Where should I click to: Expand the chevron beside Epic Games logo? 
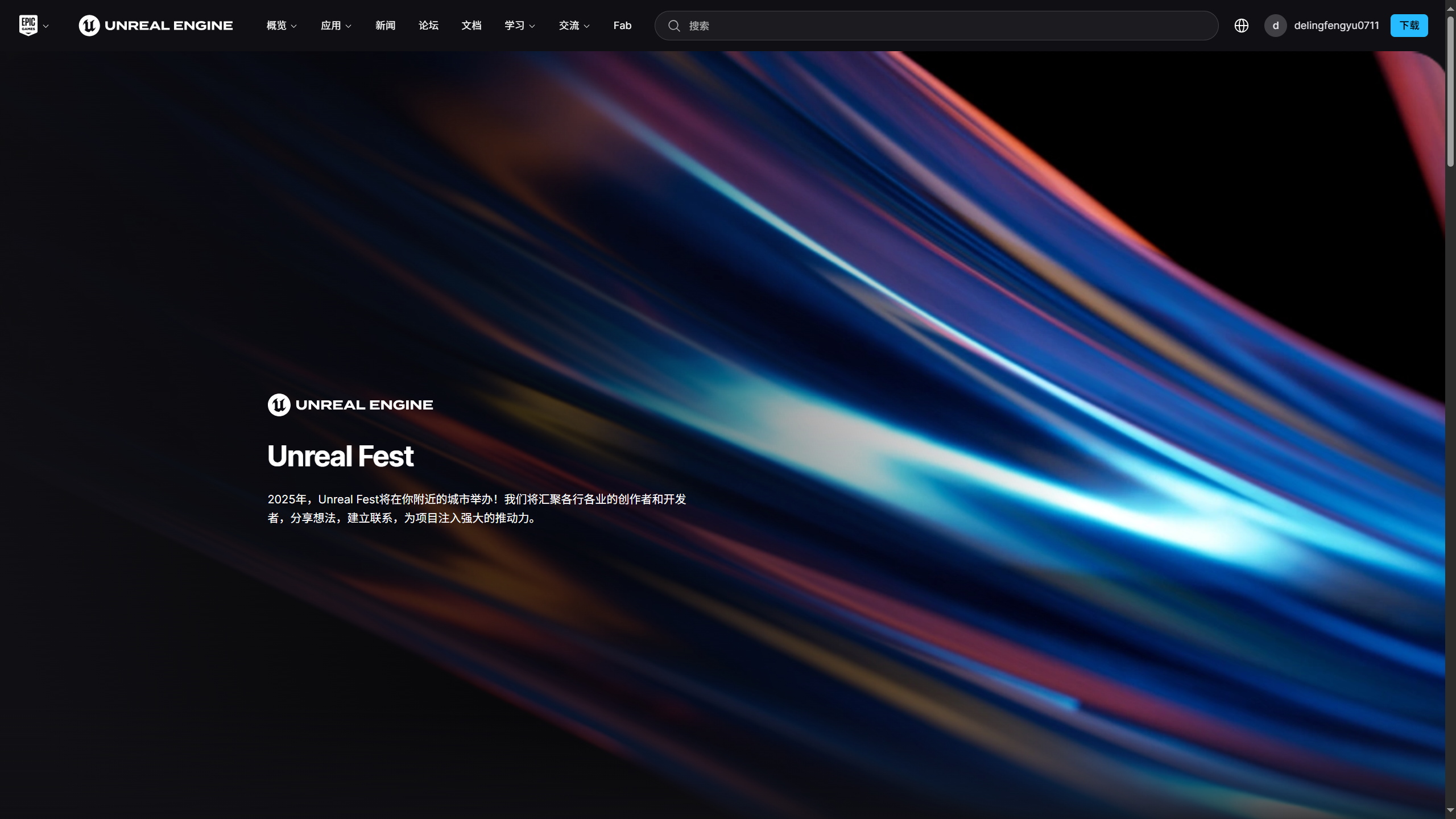pyautogui.click(x=46, y=26)
